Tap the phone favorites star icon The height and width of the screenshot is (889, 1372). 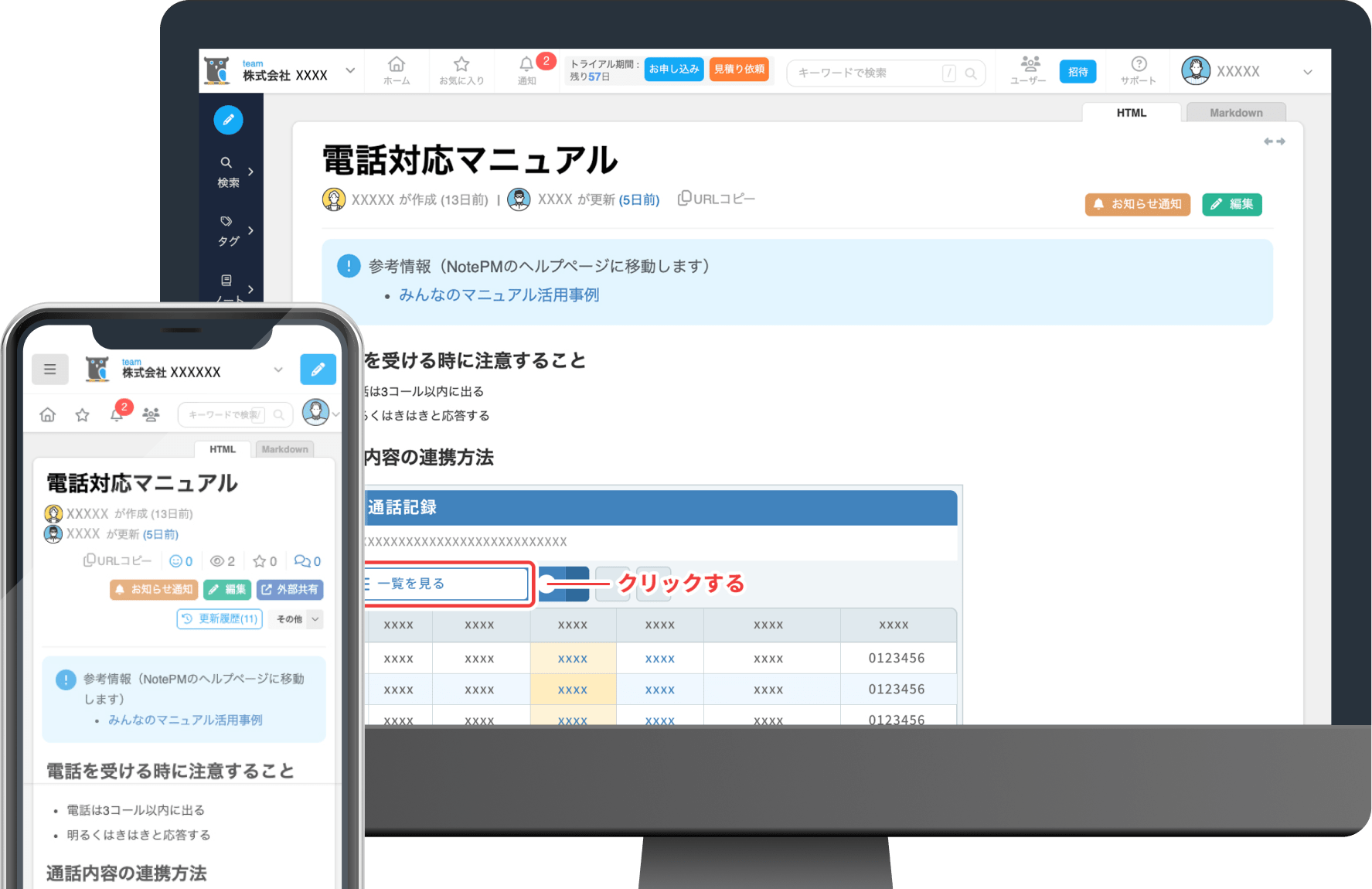coord(83,415)
